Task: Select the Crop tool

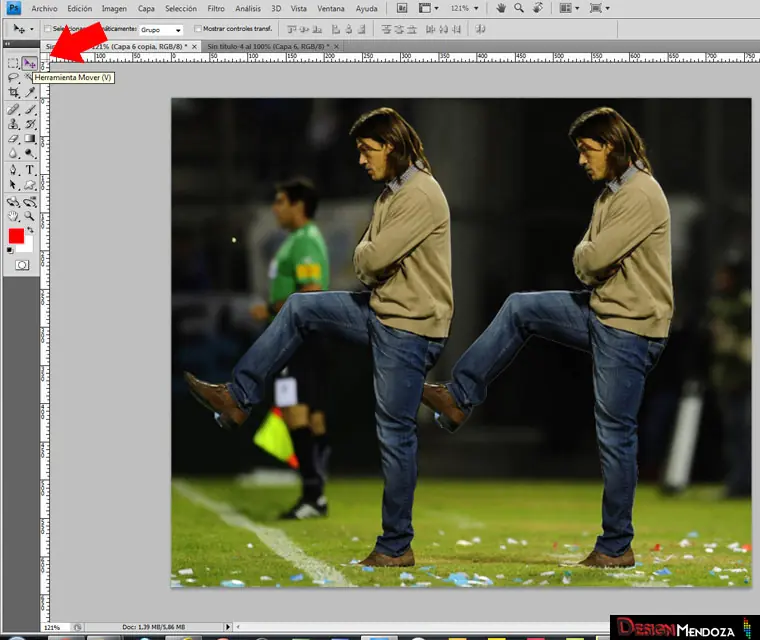Action: 13,92
